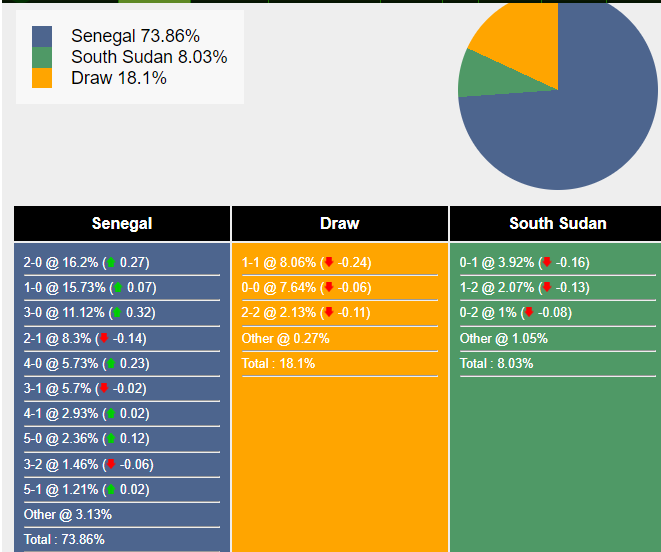Click the red down arrow beside 2-1 score
The width and height of the screenshot is (661, 552).
[103, 339]
